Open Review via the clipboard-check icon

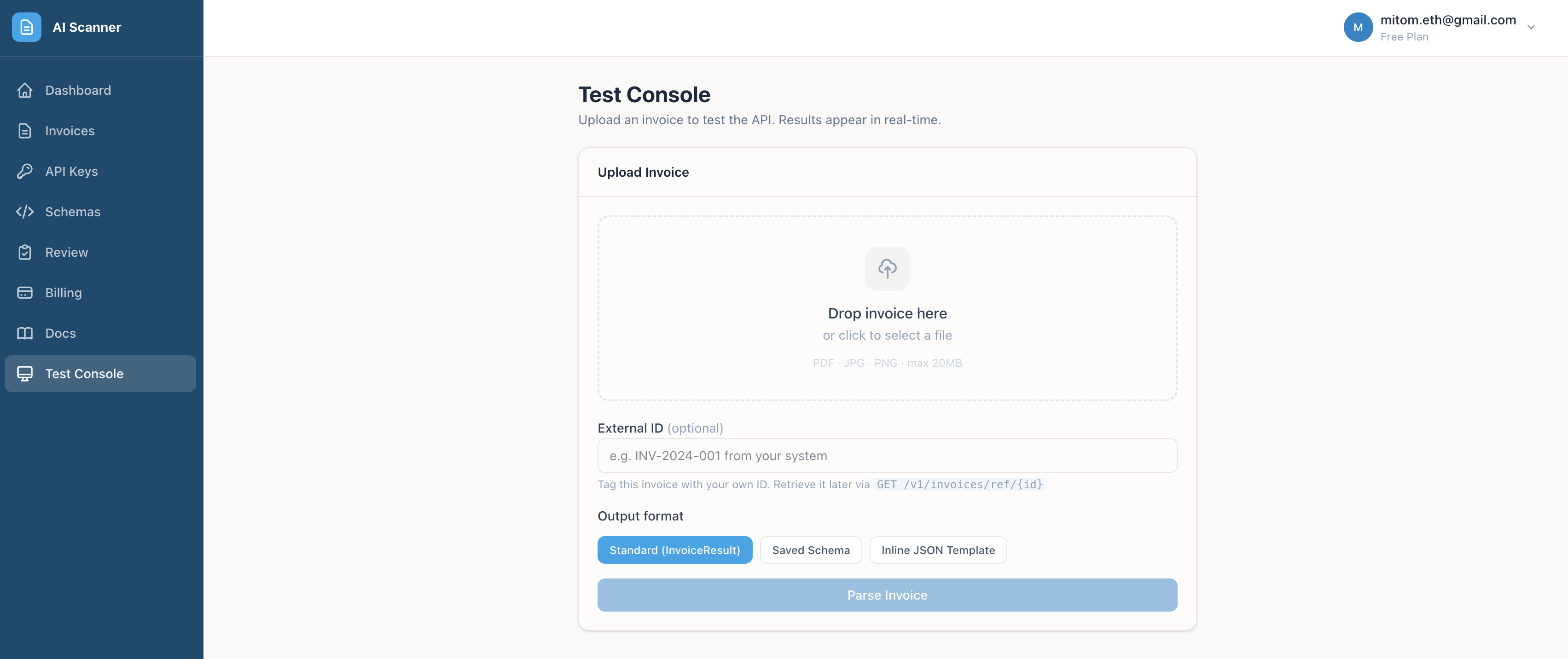25,252
